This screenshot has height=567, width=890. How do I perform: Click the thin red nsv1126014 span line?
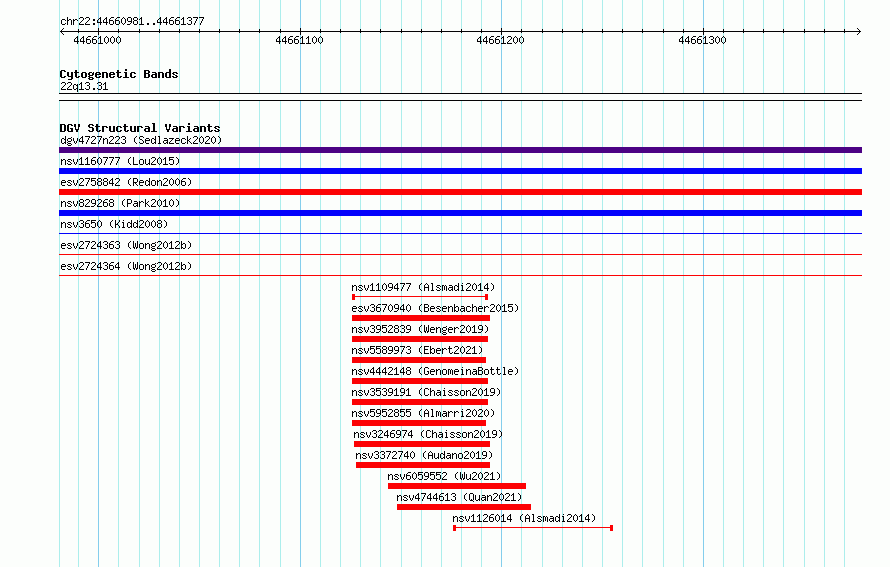(x=533, y=528)
